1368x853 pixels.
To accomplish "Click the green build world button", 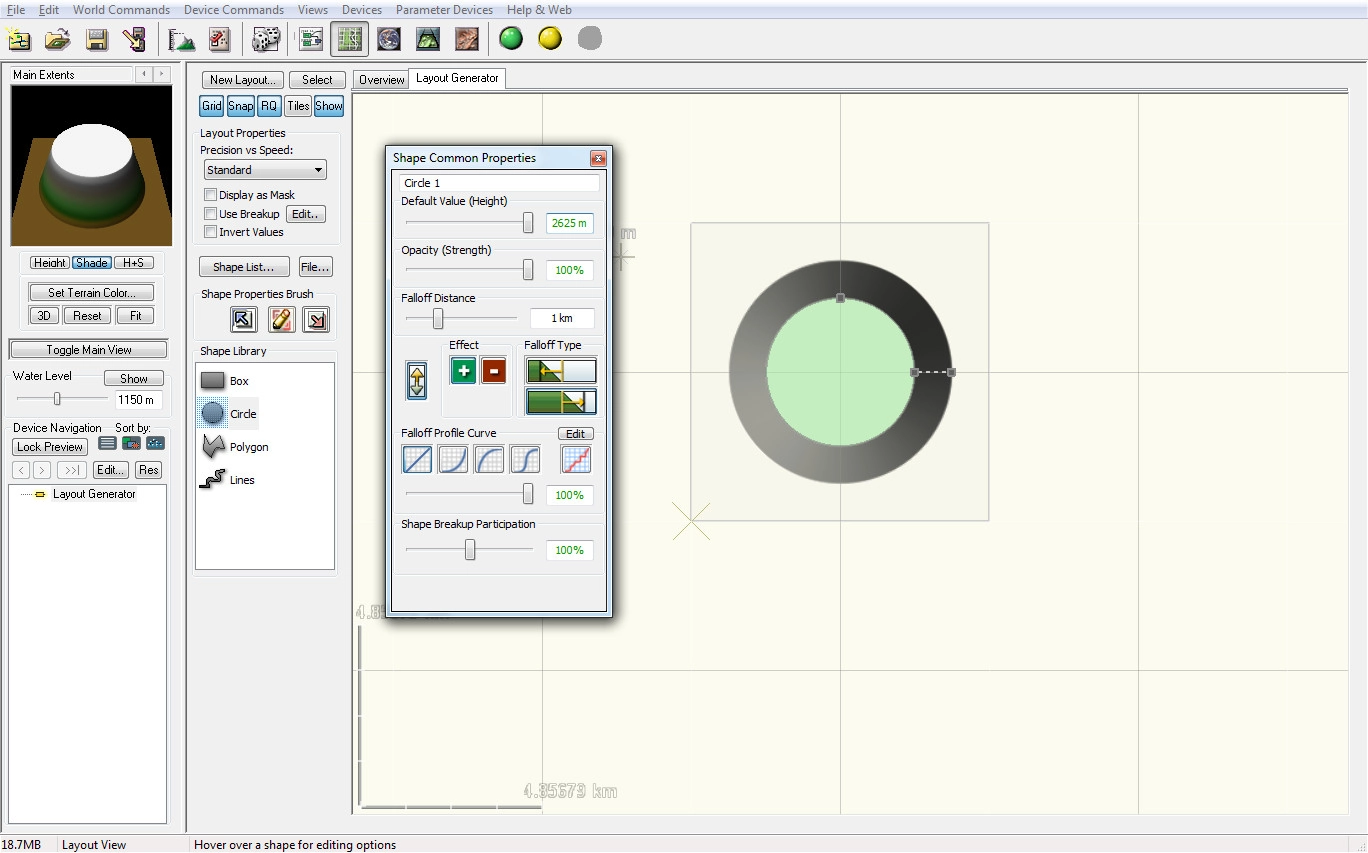I will [x=511, y=39].
